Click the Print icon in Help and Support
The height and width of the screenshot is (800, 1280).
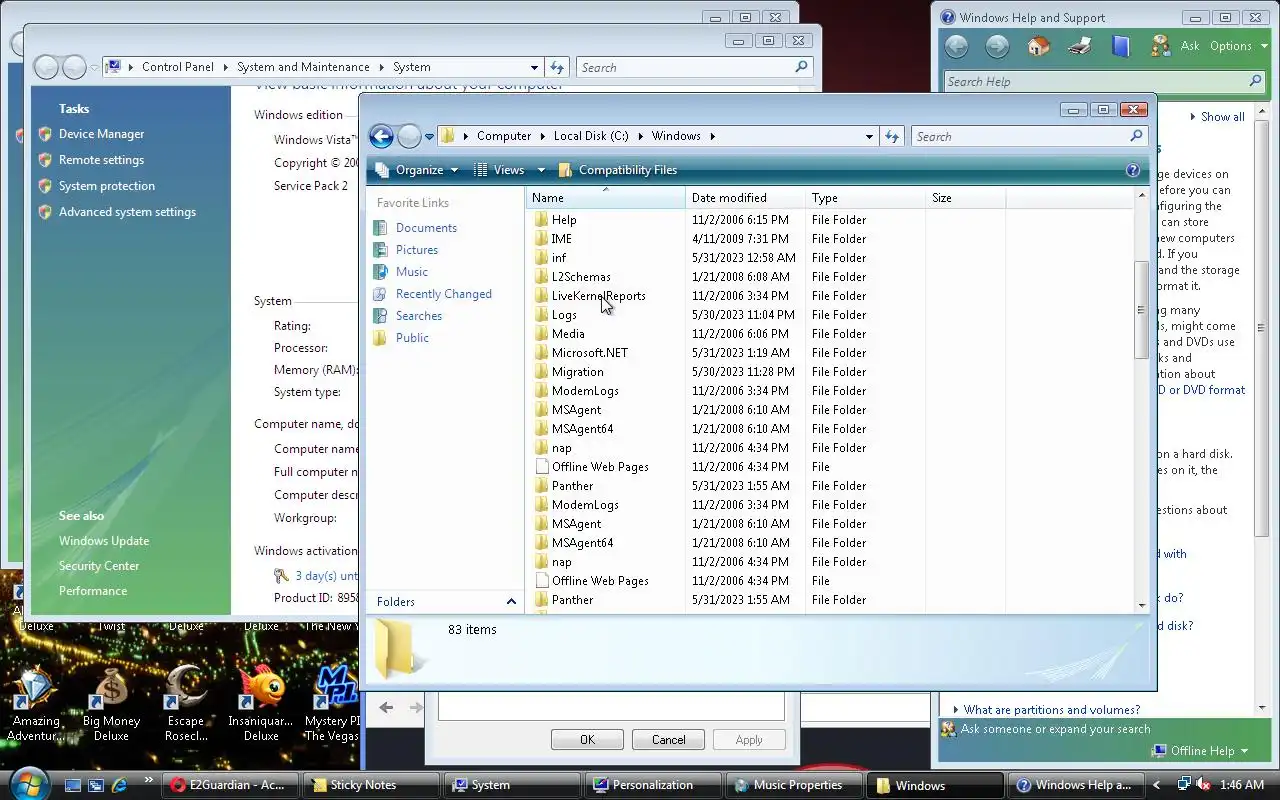1079,46
